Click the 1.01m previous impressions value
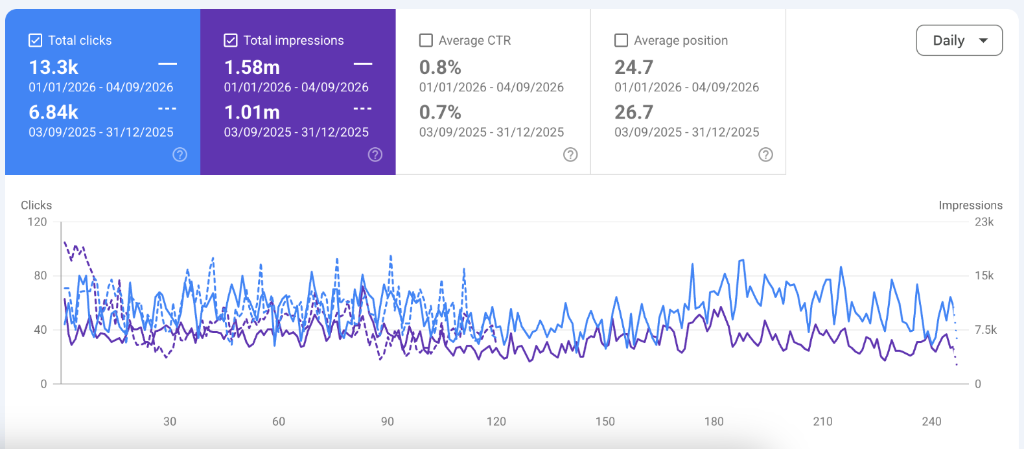The image size is (1024, 449). click(x=251, y=112)
